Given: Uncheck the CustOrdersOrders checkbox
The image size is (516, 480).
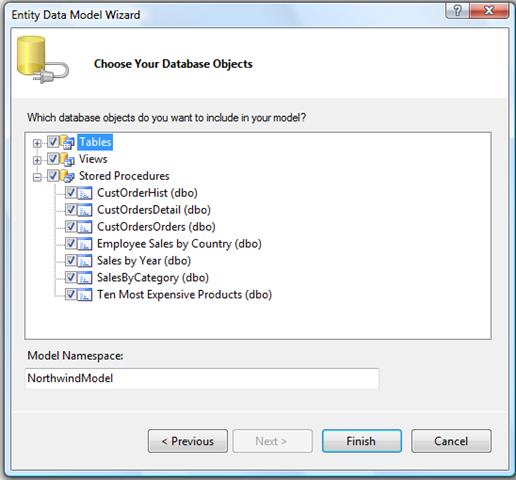Looking at the screenshot, I should coord(71,226).
